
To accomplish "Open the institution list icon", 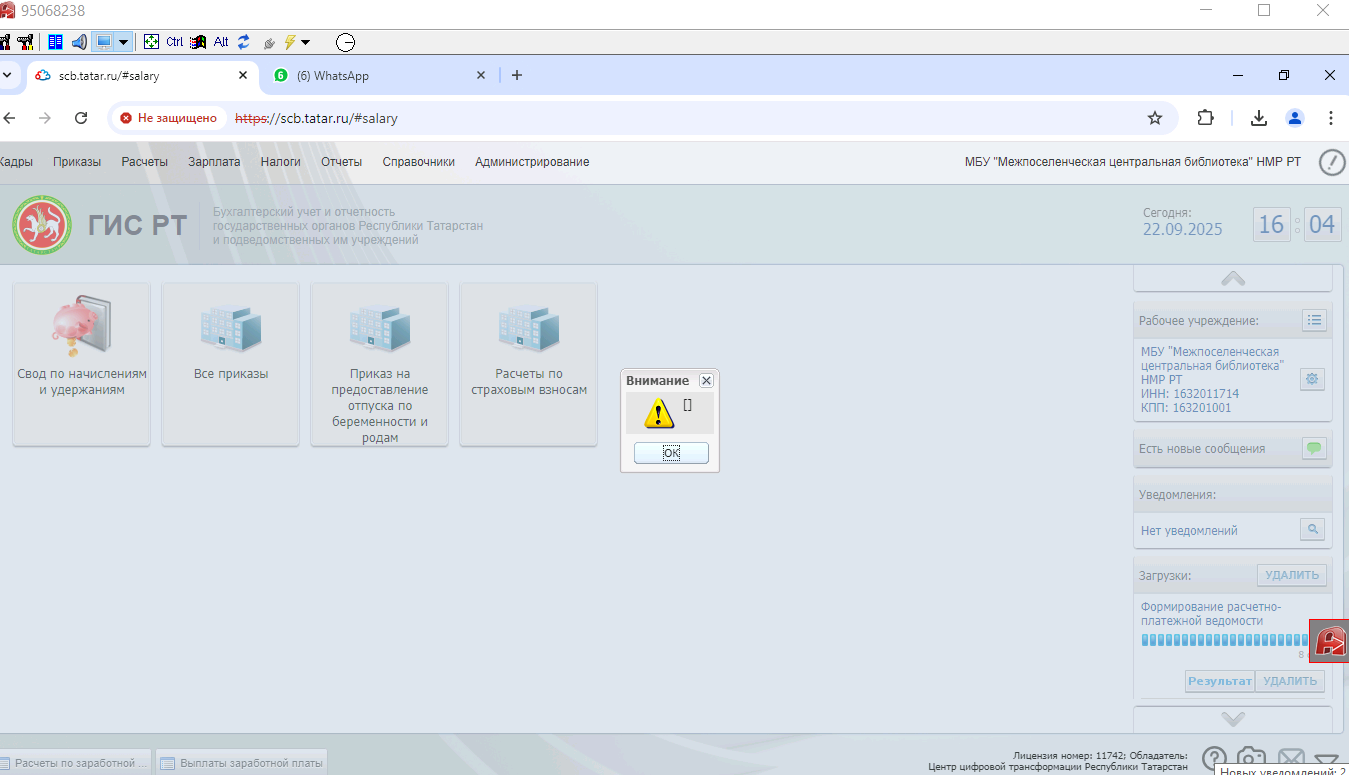I will (1314, 320).
